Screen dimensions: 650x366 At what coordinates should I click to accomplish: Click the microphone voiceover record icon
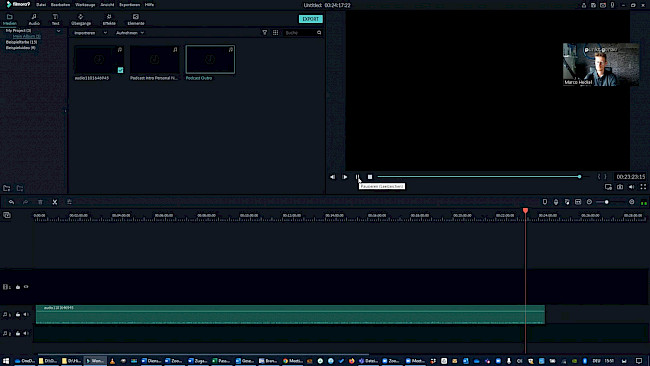pos(556,202)
